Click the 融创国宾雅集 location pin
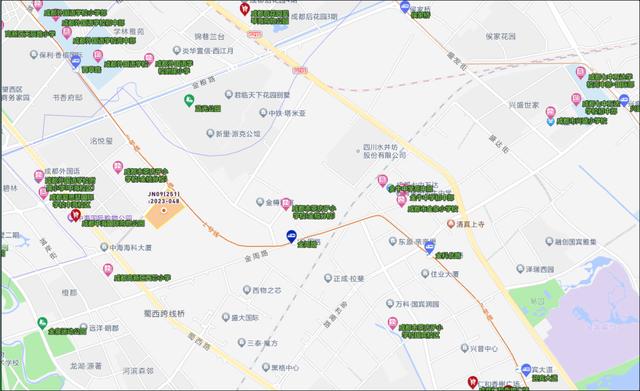Screen dimensions: 640x391 point(549,241)
